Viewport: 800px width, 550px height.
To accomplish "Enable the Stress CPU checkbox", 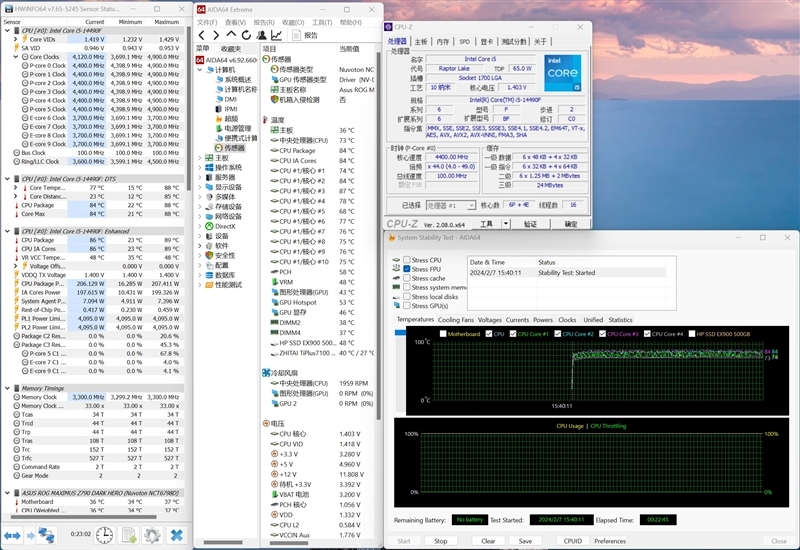I will coord(405,260).
